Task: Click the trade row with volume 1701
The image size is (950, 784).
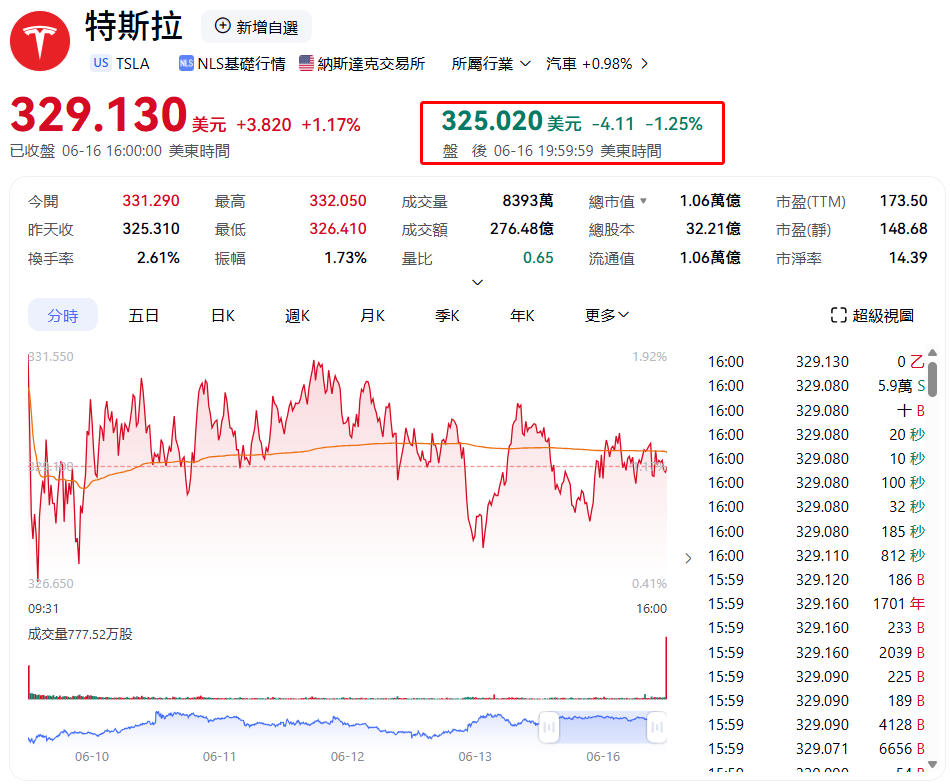Action: click(816, 604)
